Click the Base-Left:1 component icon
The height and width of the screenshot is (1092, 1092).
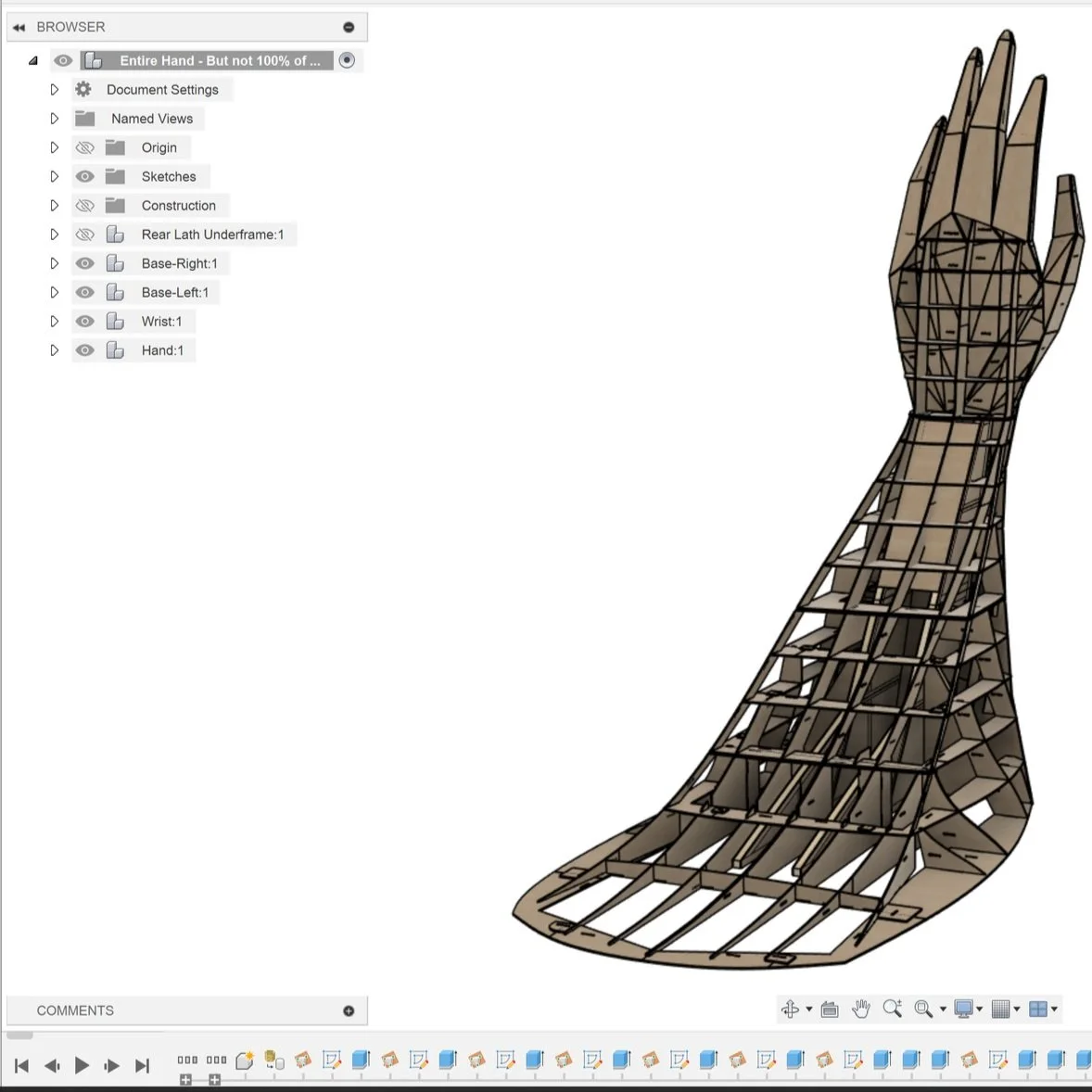(115, 293)
